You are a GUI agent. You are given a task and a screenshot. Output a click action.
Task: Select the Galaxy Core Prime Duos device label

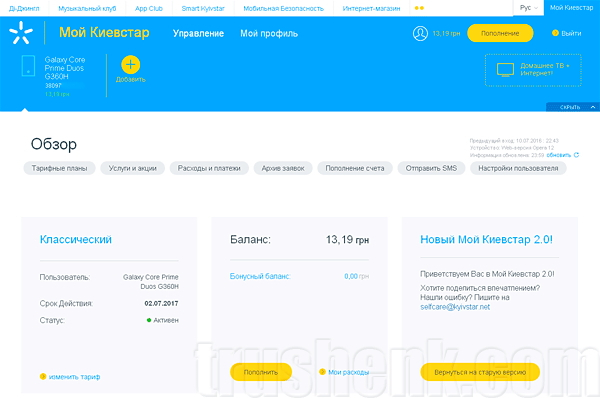pos(65,68)
